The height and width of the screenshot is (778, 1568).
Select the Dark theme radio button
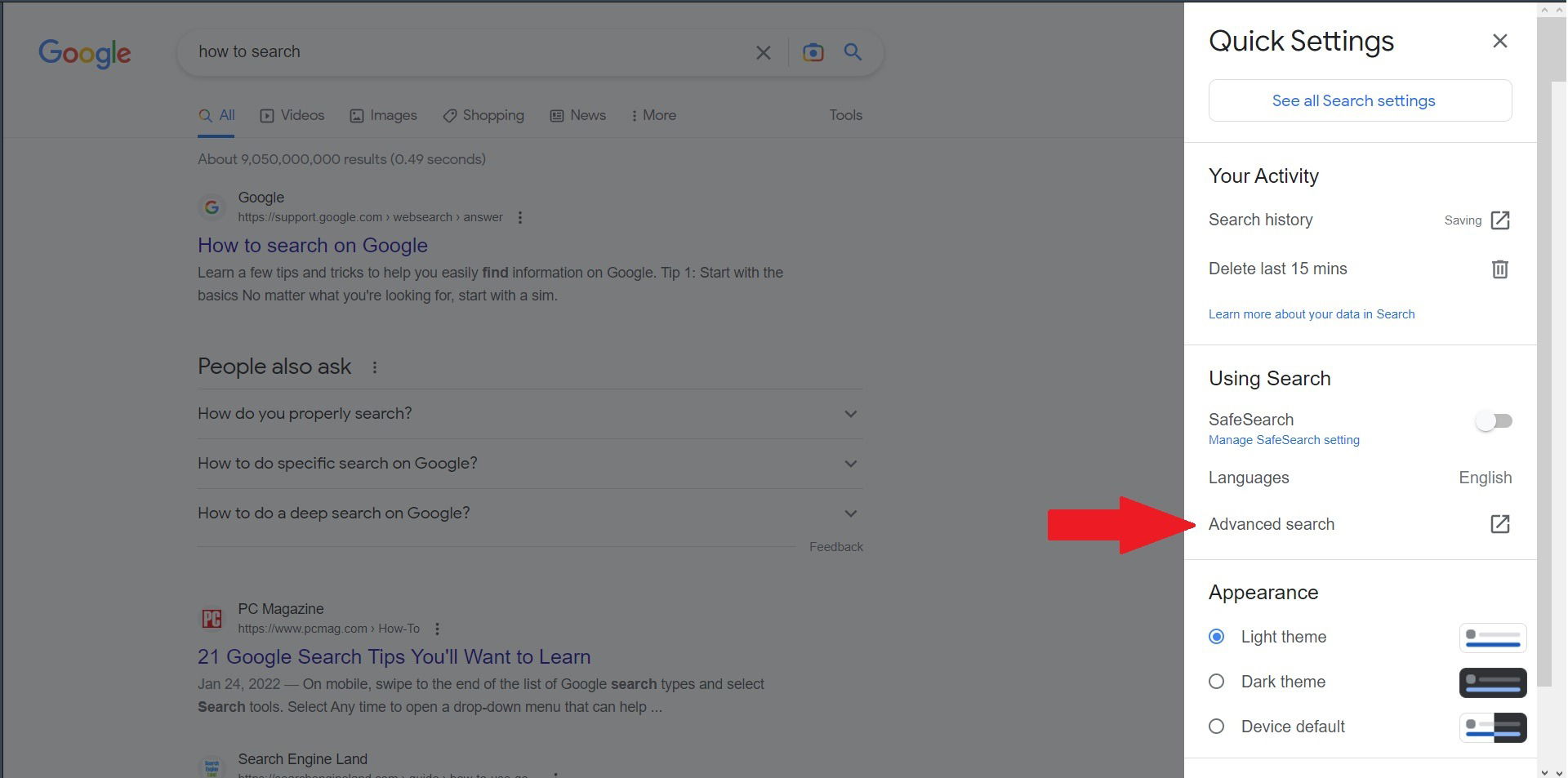1217,682
